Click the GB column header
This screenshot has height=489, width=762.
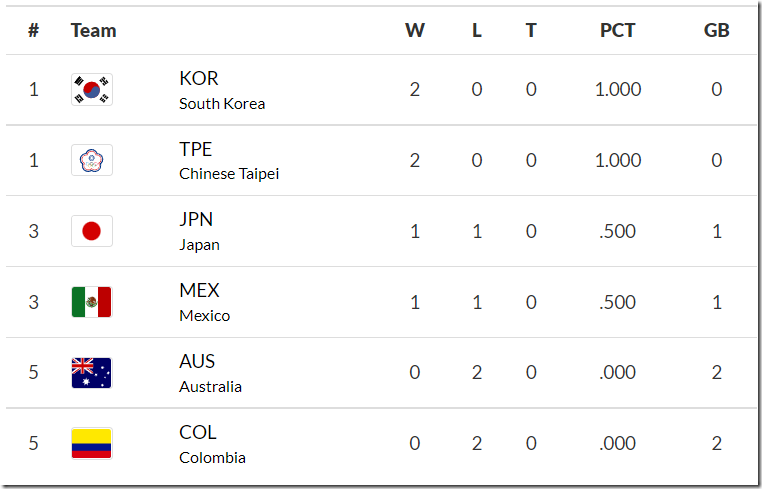(x=716, y=30)
